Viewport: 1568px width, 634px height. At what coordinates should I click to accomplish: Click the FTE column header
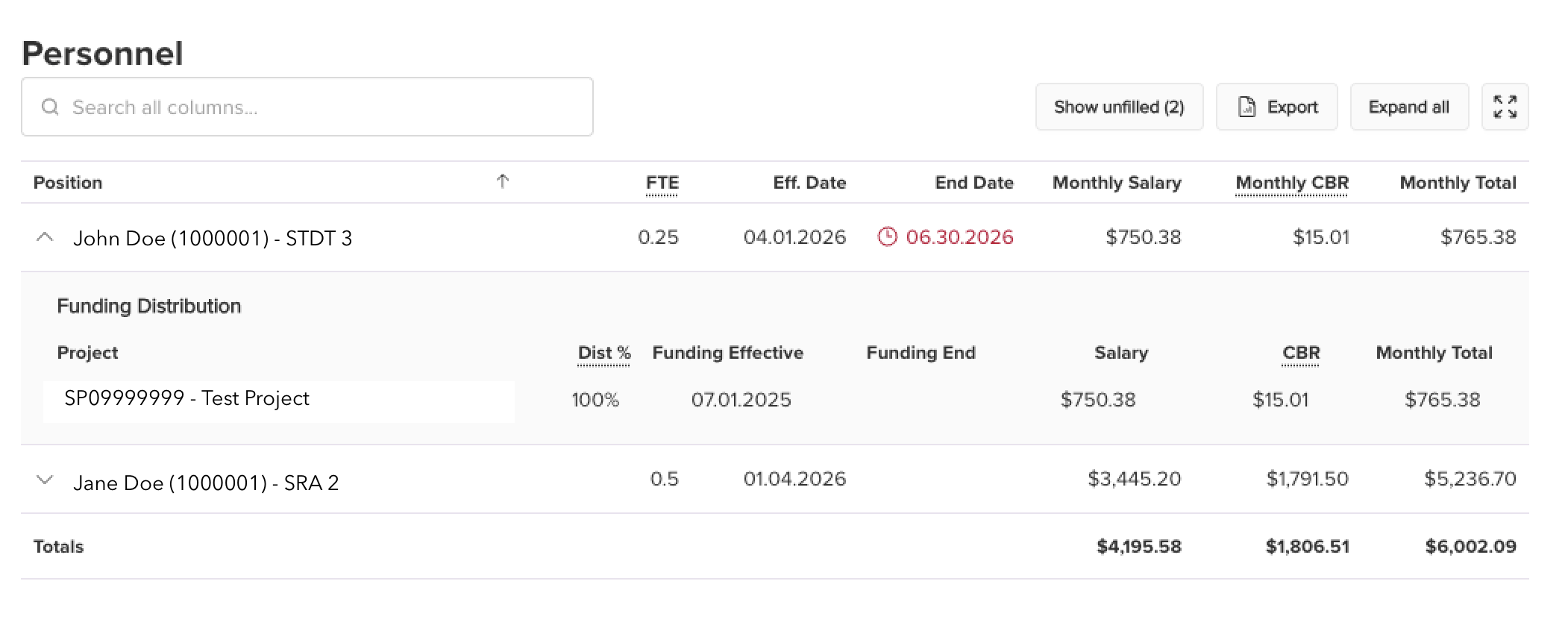tap(662, 183)
